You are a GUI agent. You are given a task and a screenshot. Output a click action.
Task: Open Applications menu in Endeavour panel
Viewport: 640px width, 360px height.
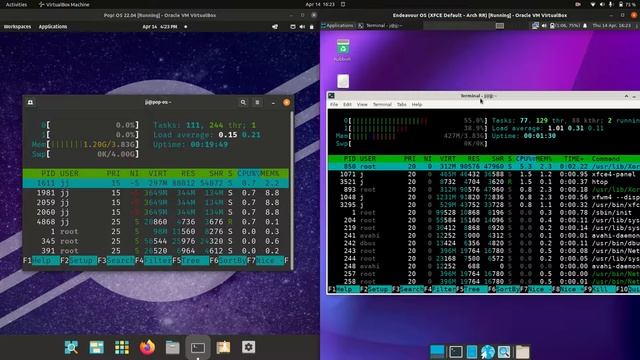[337, 25]
